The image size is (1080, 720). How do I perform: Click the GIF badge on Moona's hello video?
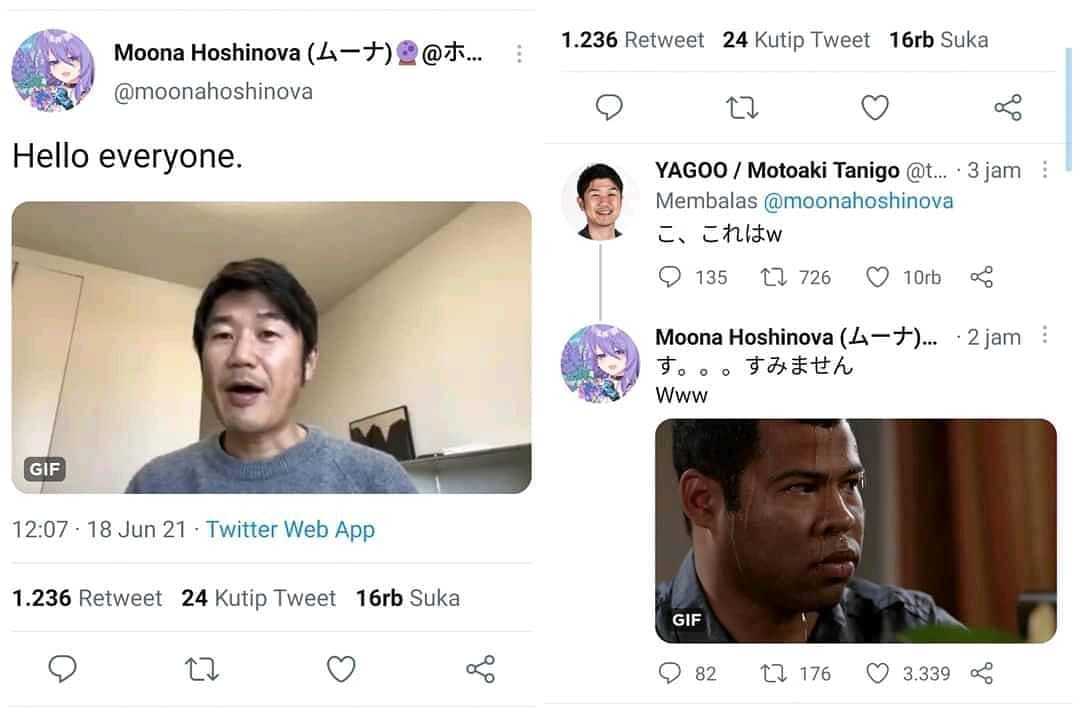(x=42, y=469)
